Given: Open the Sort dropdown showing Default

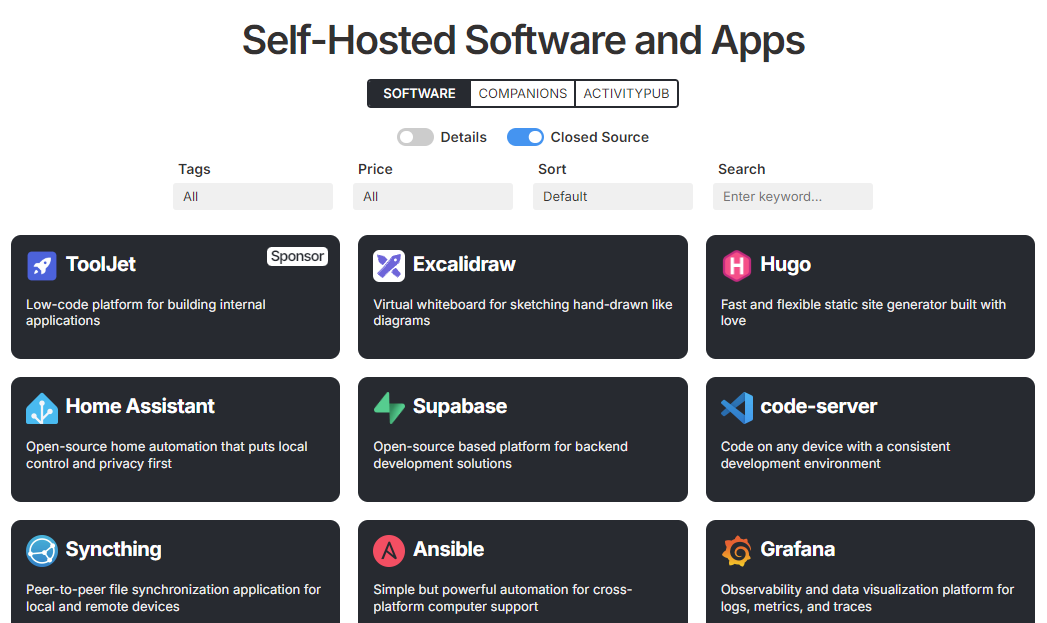Looking at the screenshot, I should pyautogui.click(x=612, y=196).
